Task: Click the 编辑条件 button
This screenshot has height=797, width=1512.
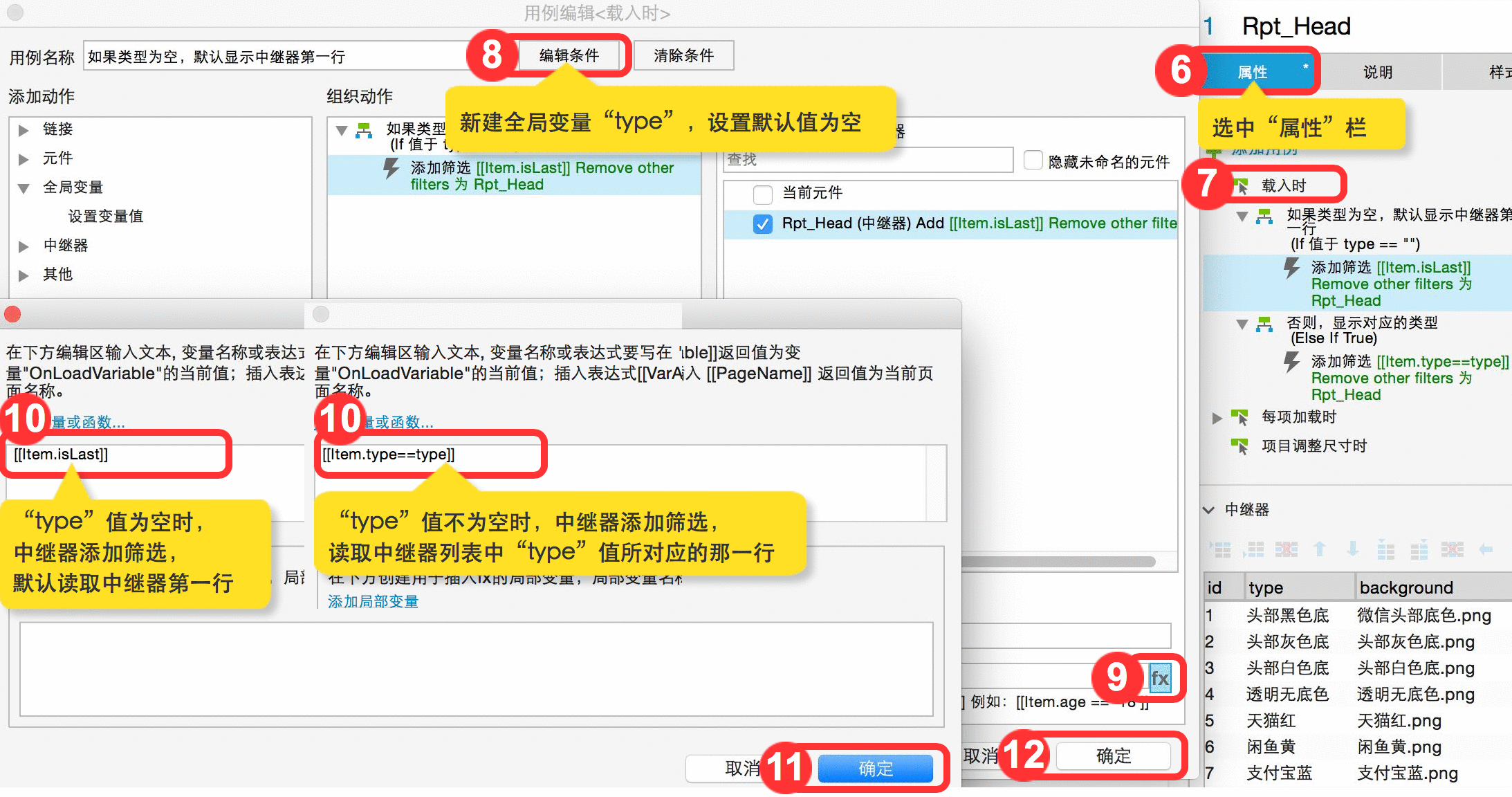Action: click(x=569, y=55)
